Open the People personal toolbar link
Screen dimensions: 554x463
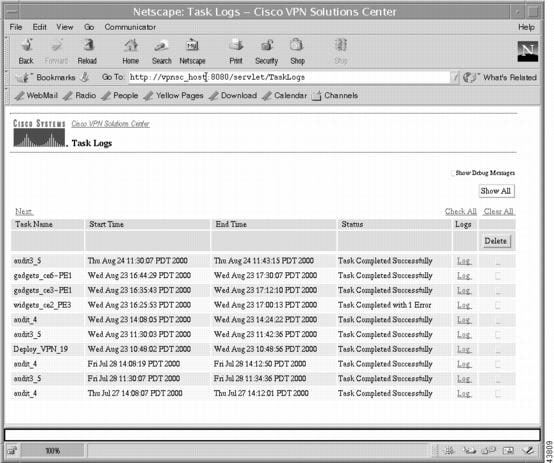pos(120,95)
